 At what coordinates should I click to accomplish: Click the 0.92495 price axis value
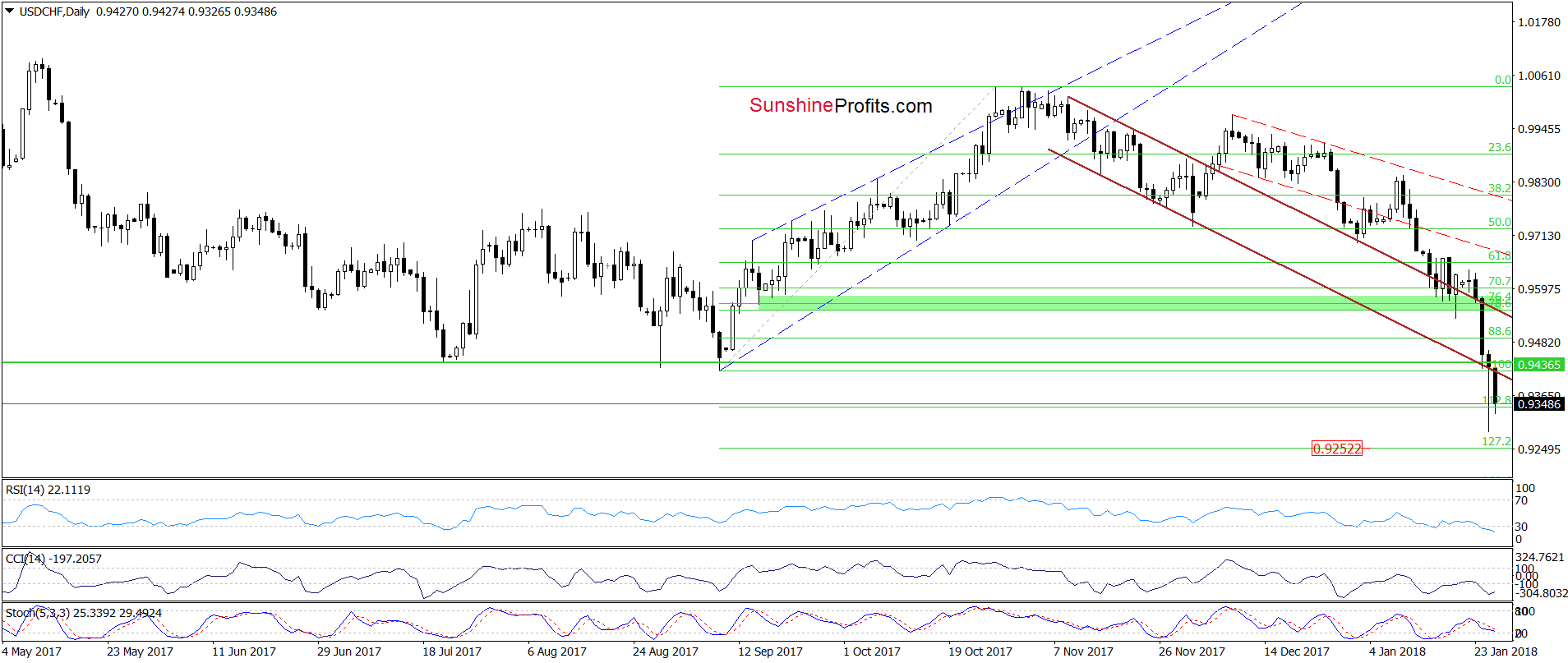(x=1538, y=449)
